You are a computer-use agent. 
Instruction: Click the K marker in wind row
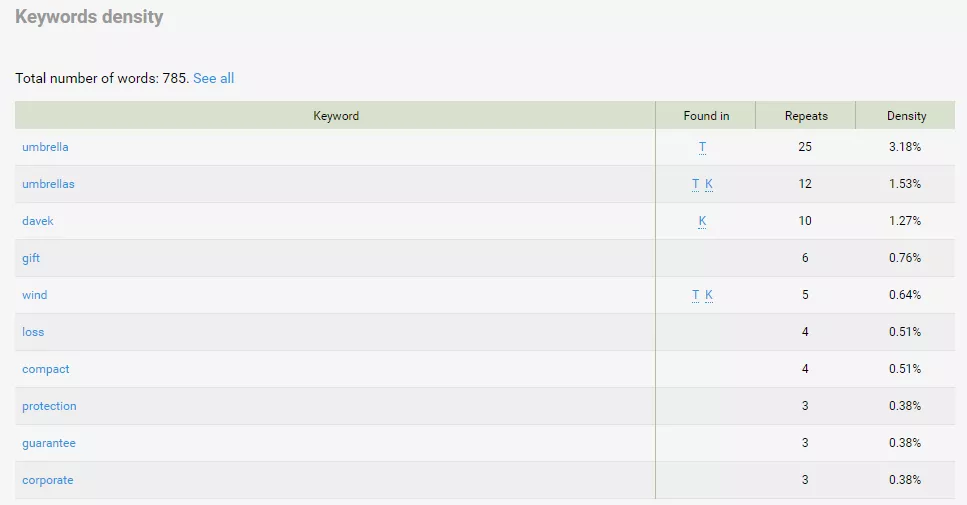coord(709,295)
